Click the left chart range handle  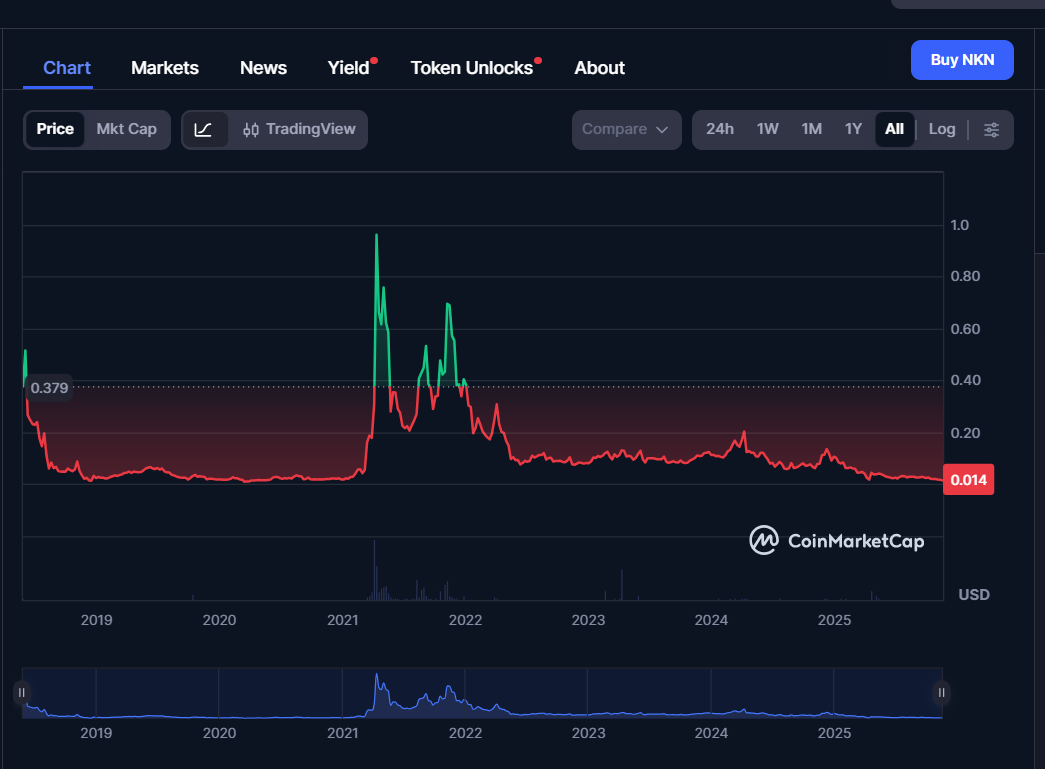coord(21,692)
